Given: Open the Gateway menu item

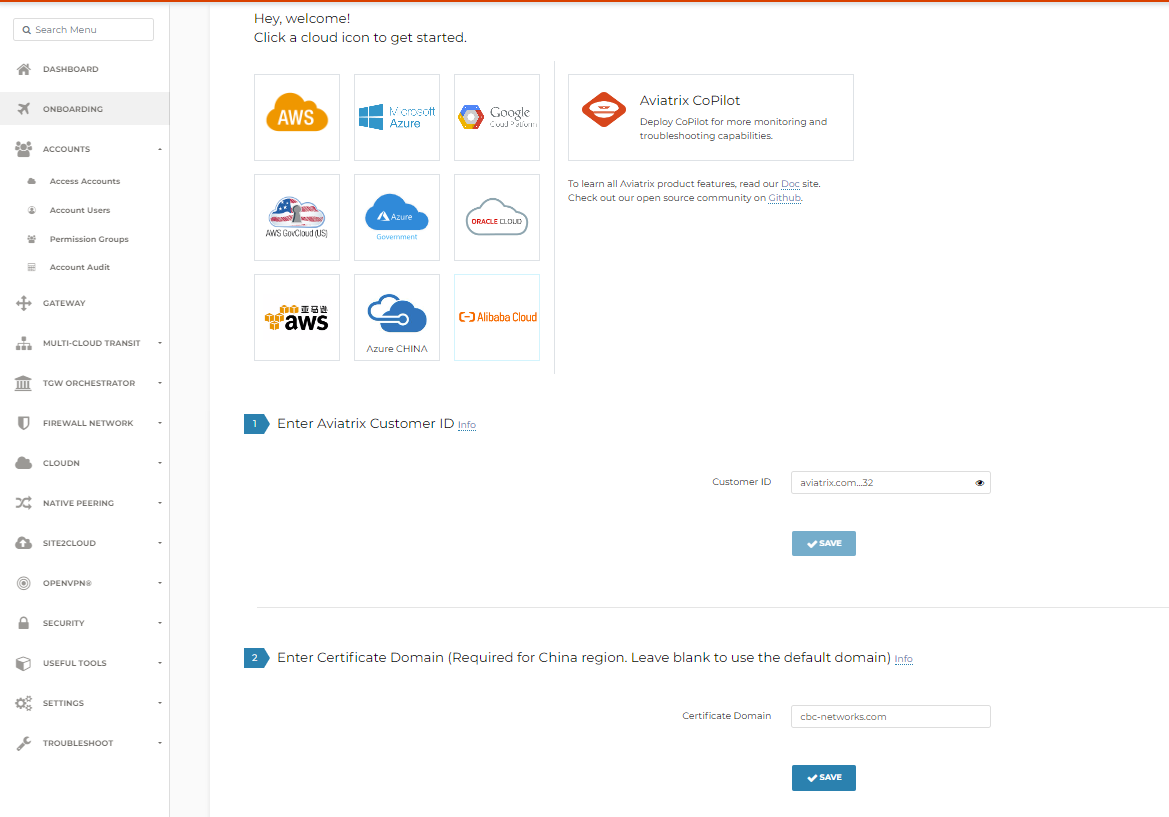Looking at the screenshot, I should point(64,303).
